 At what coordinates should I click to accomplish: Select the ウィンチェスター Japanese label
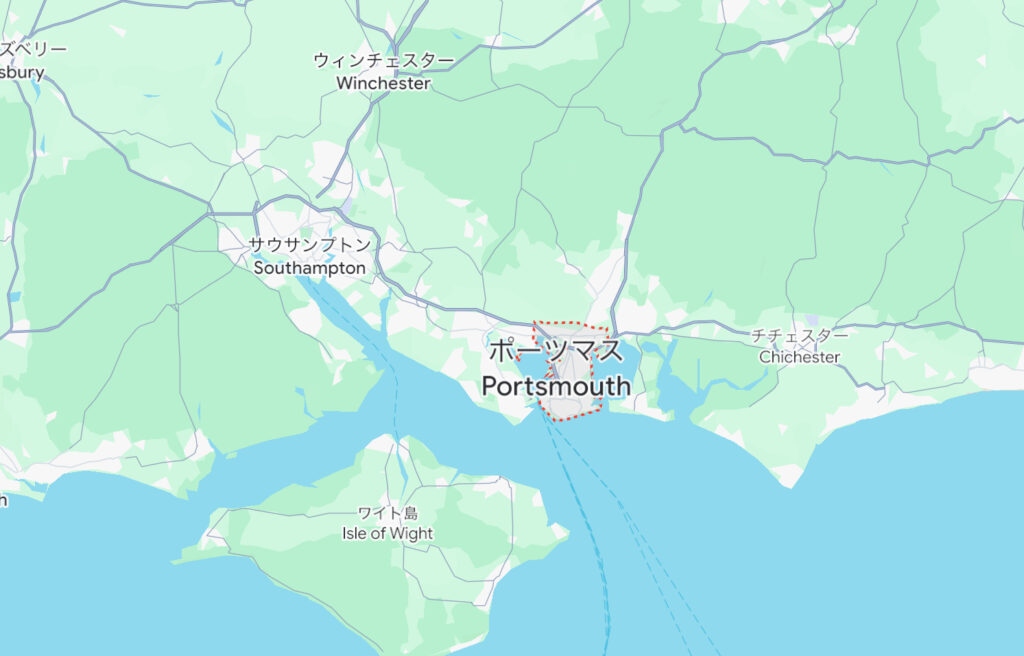[383, 60]
